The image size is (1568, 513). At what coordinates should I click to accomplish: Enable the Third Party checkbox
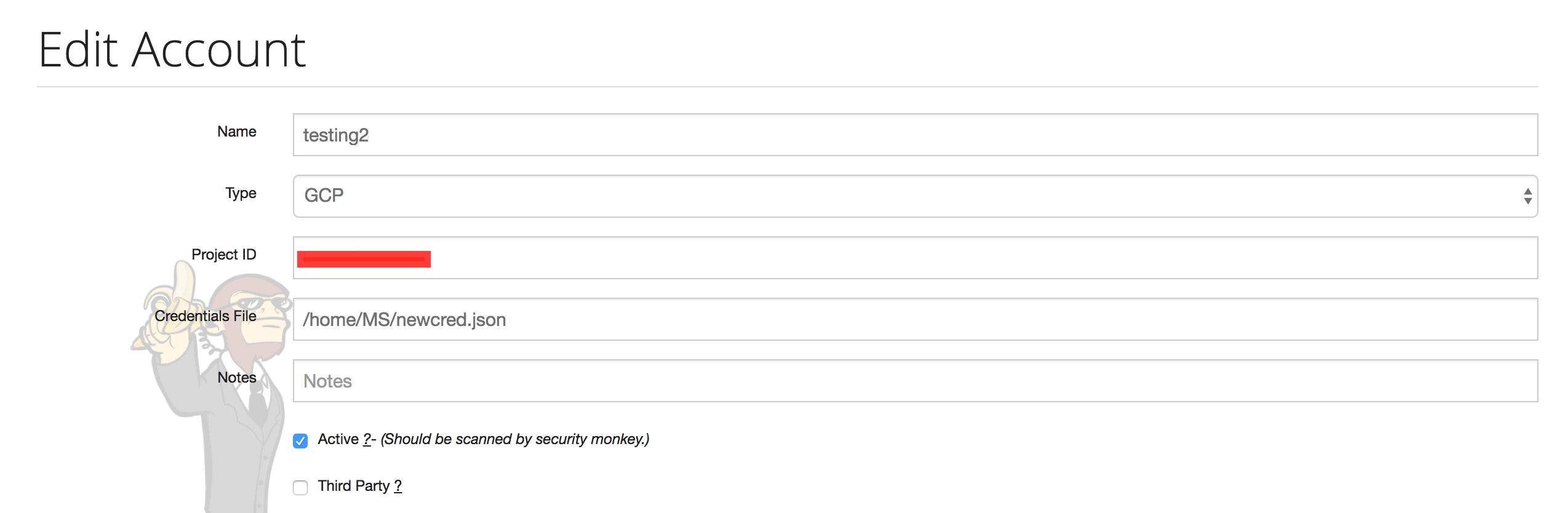[301, 487]
